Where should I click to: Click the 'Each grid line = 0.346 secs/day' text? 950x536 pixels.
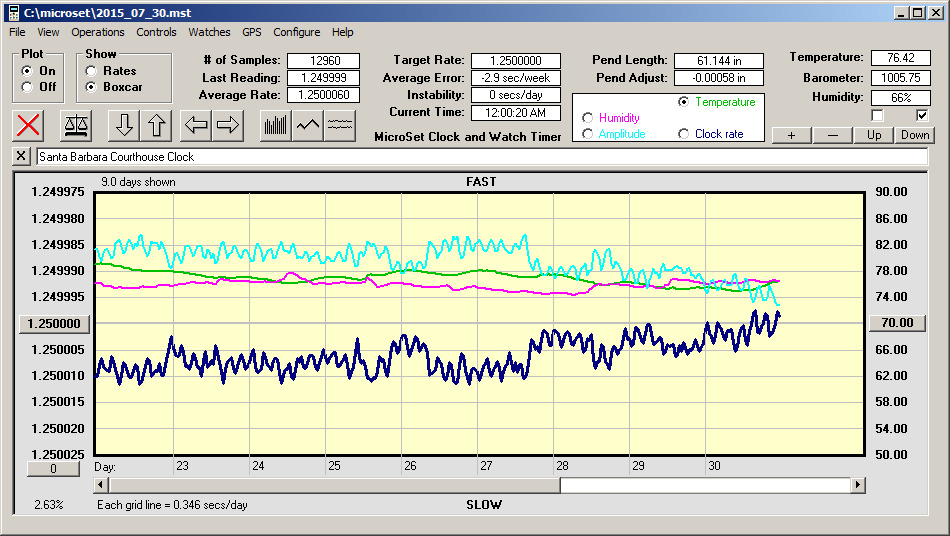172,505
